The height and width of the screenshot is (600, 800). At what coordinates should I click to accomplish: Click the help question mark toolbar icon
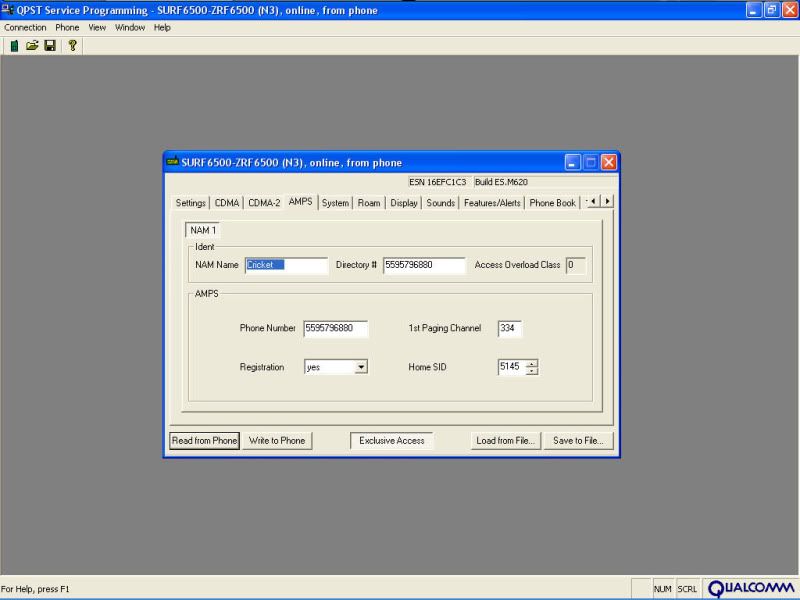(72, 46)
